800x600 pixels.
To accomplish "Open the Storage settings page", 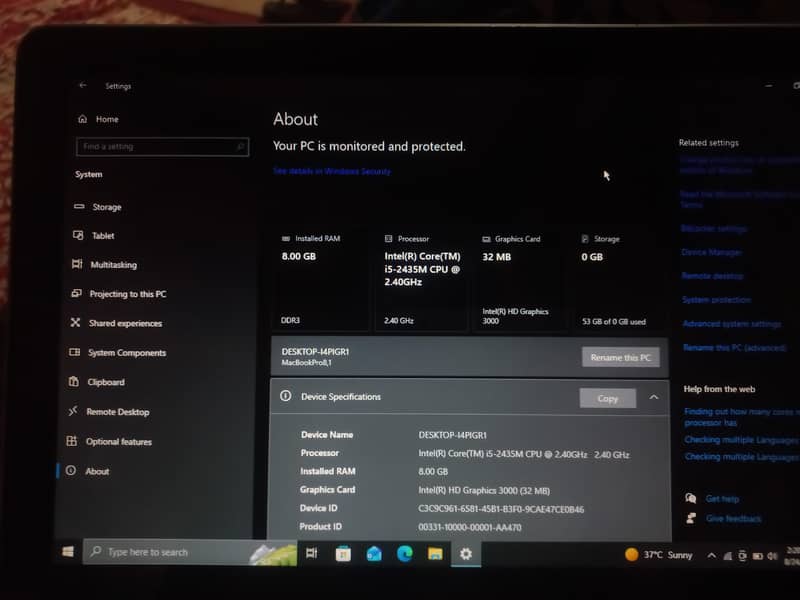I will coord(107,207).
